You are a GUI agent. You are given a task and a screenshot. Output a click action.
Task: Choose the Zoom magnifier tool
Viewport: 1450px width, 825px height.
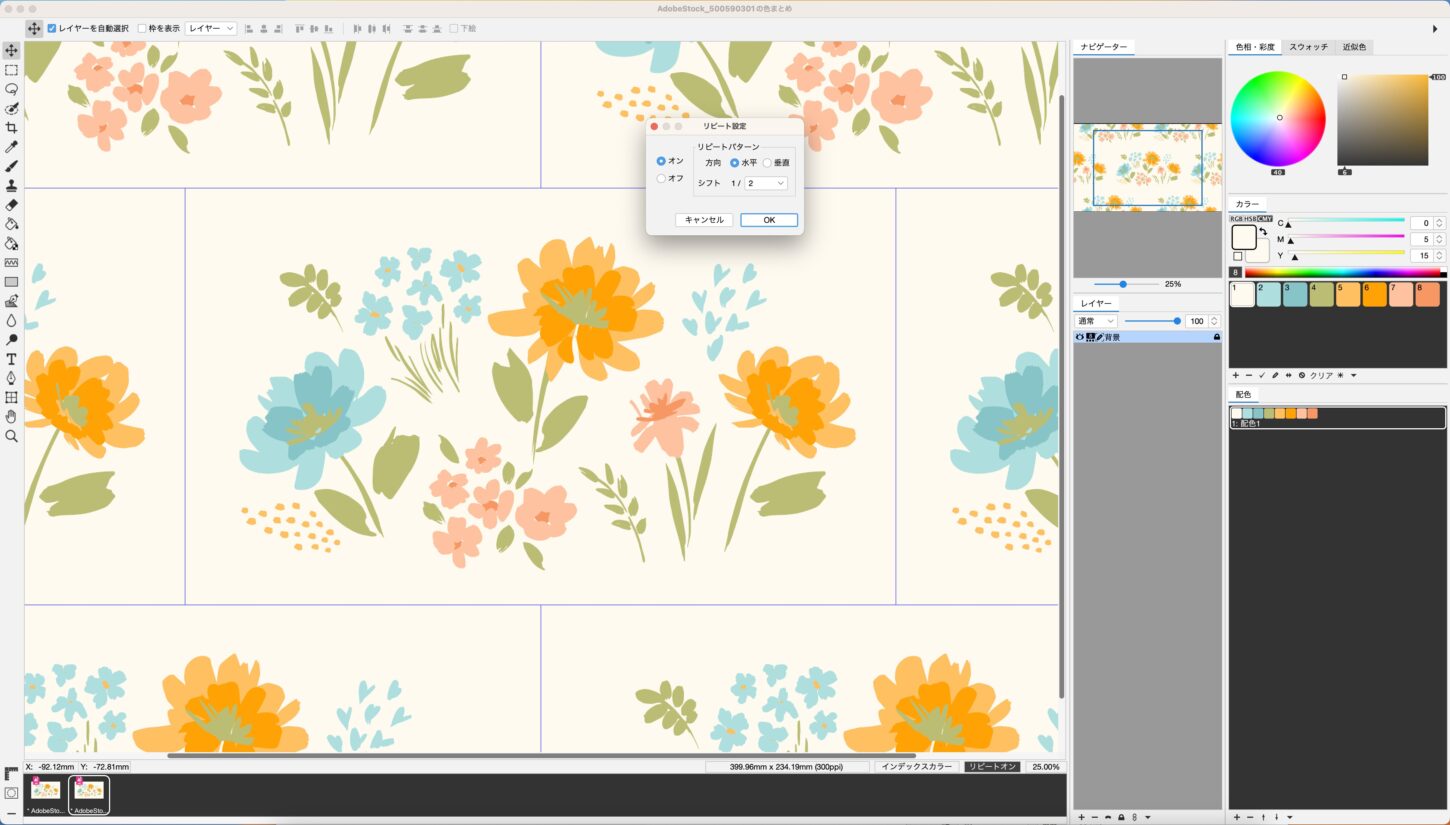pos(11,436)
